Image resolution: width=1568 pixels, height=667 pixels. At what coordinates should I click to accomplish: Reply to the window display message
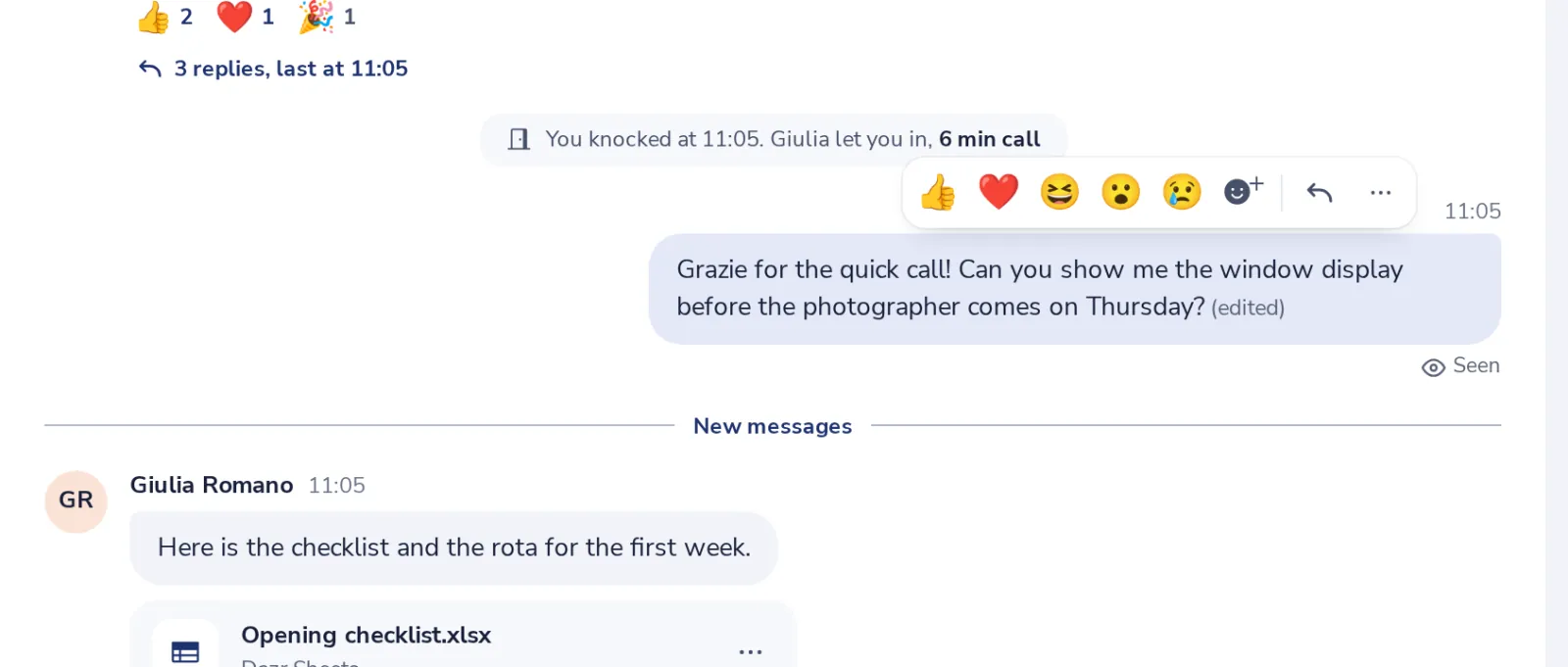1319,193
